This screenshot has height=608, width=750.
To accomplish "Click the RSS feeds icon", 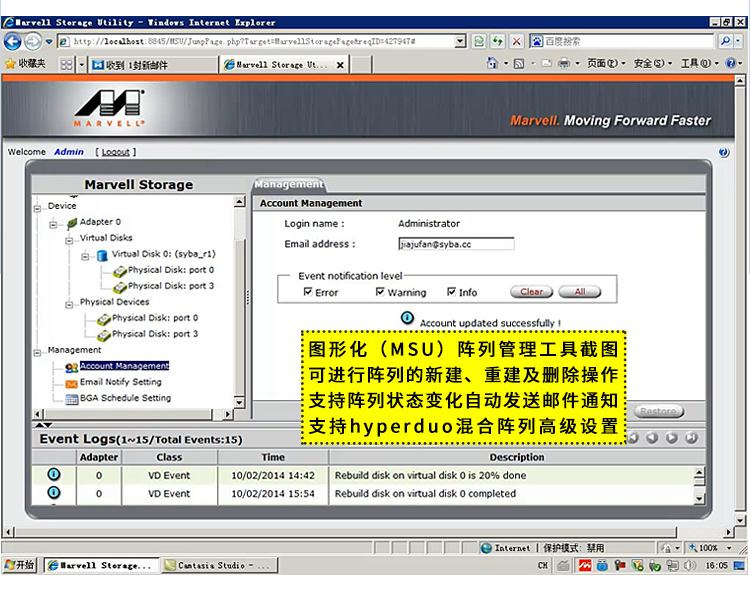I will pyautogui.click(x=519, y=64).
